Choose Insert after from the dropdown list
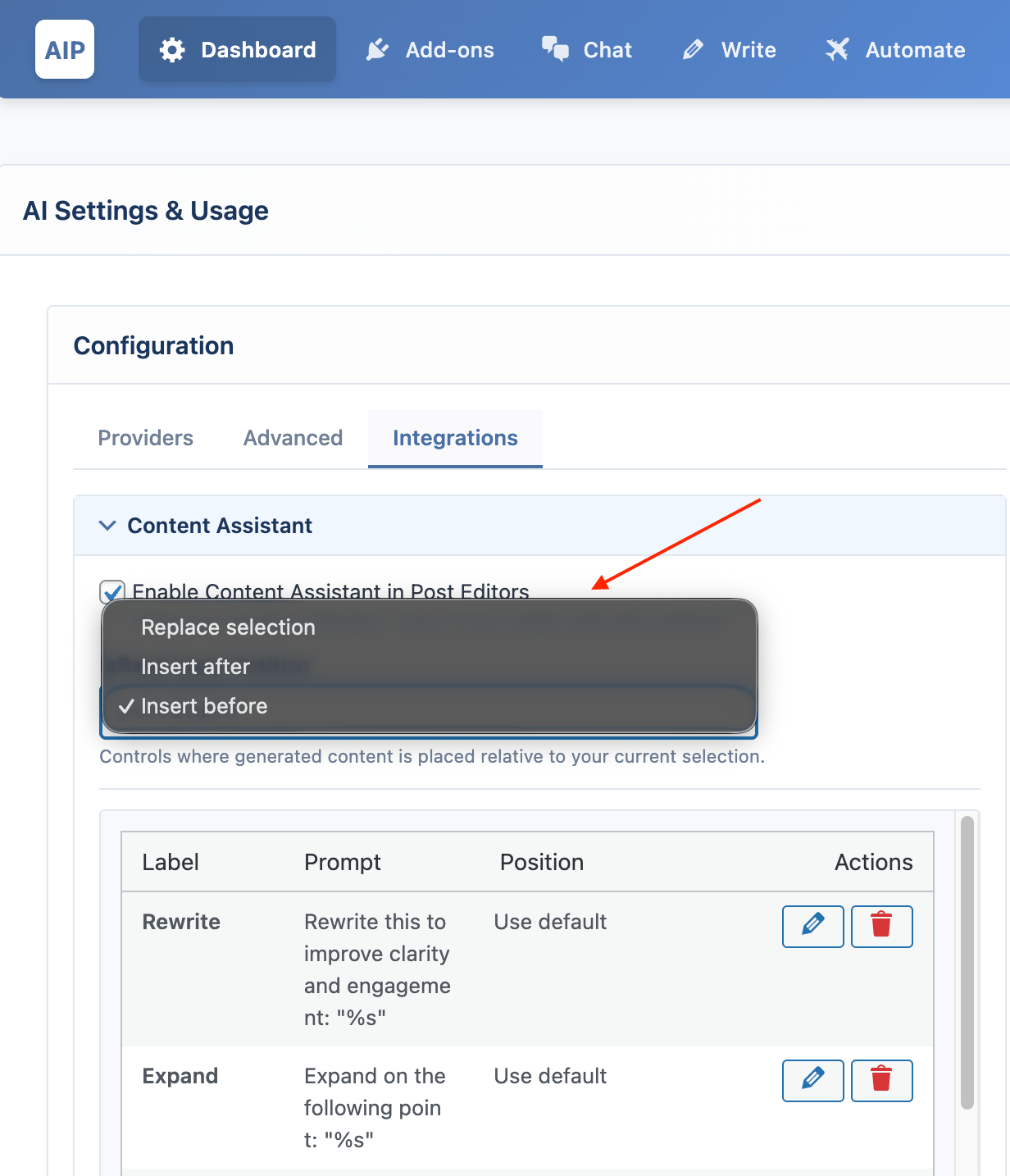Viewport: 1010px width, 1176px height. click(x=195, y=667)
